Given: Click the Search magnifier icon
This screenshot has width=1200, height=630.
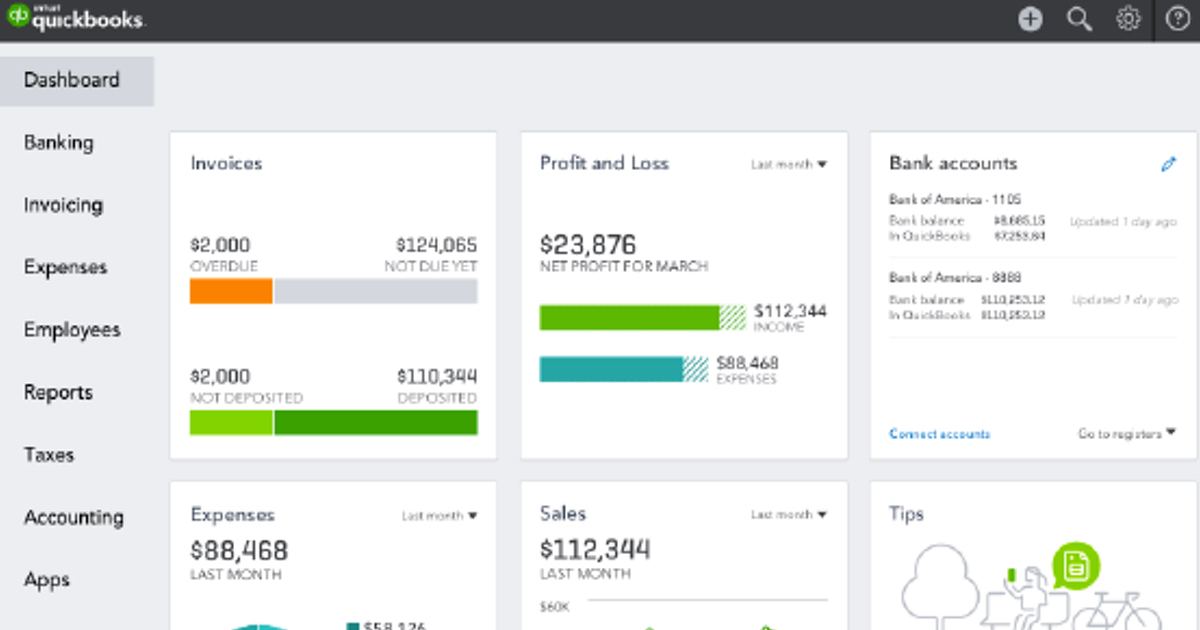Looking at the screenshot, I should click(1079, 19).
